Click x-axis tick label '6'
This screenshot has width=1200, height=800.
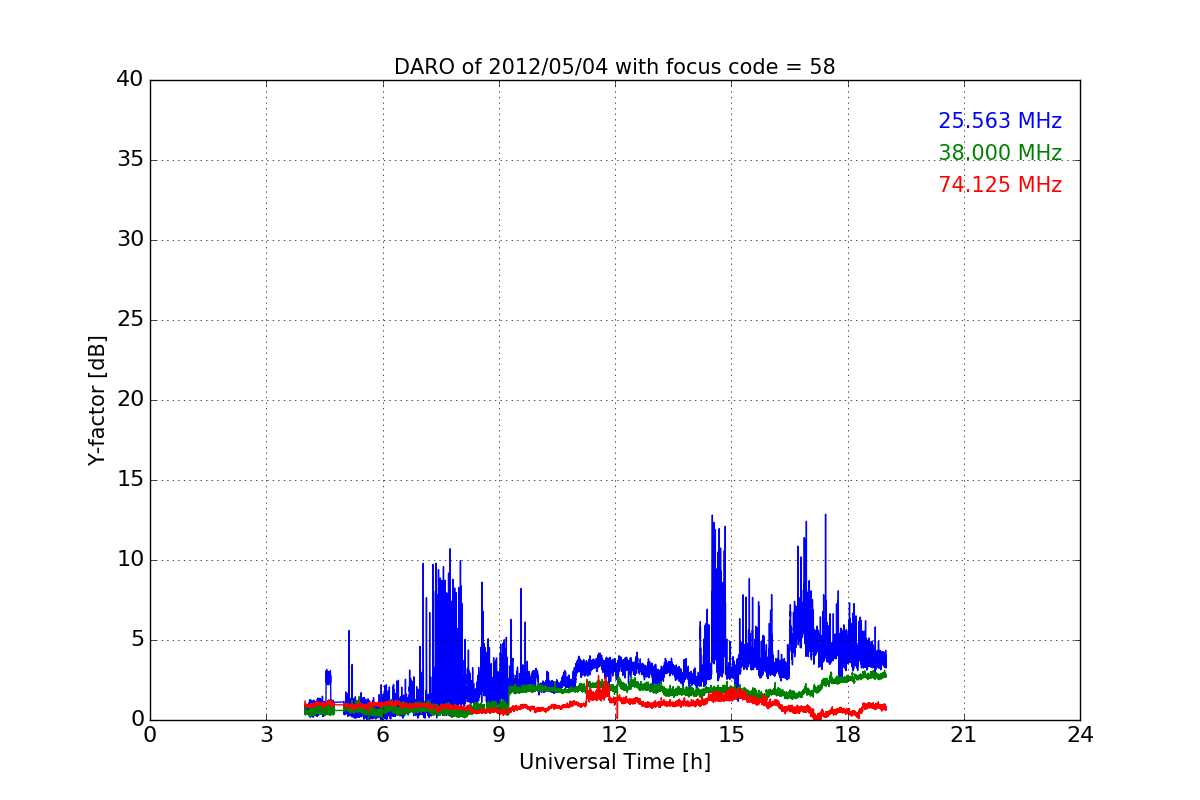coord(383,735)
